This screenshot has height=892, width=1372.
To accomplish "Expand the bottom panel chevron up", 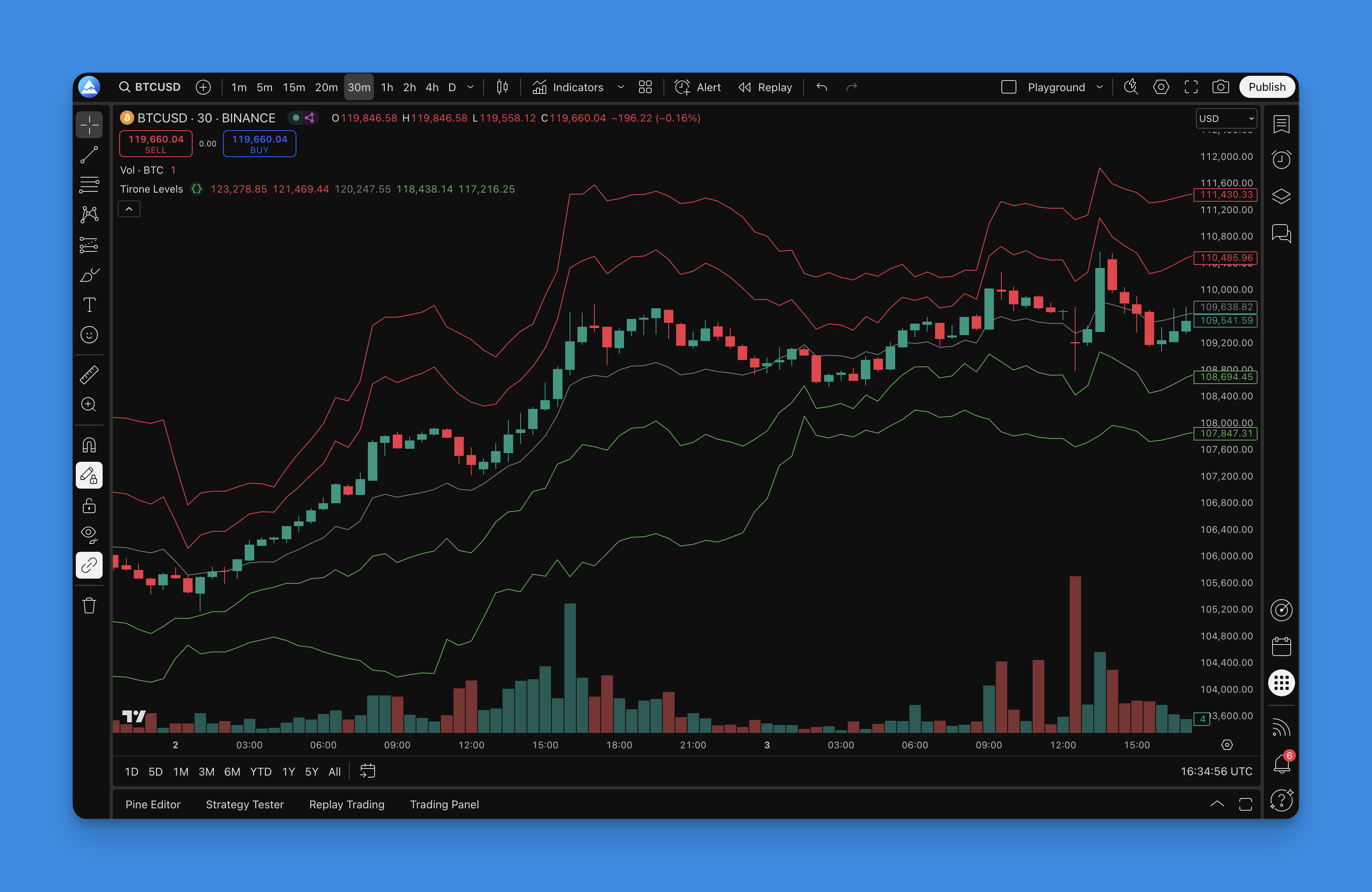I will (1217, 804).
